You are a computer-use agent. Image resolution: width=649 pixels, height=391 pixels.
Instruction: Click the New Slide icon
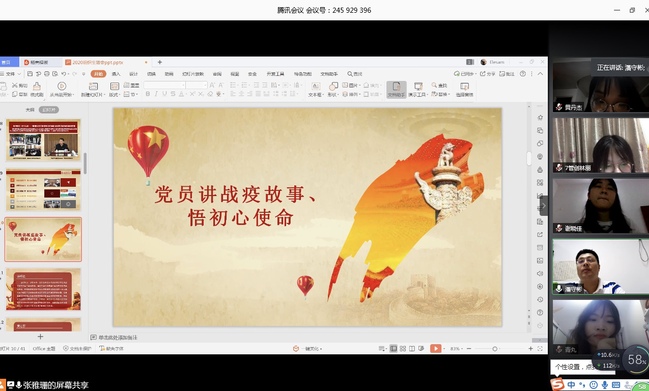[94, 86]
